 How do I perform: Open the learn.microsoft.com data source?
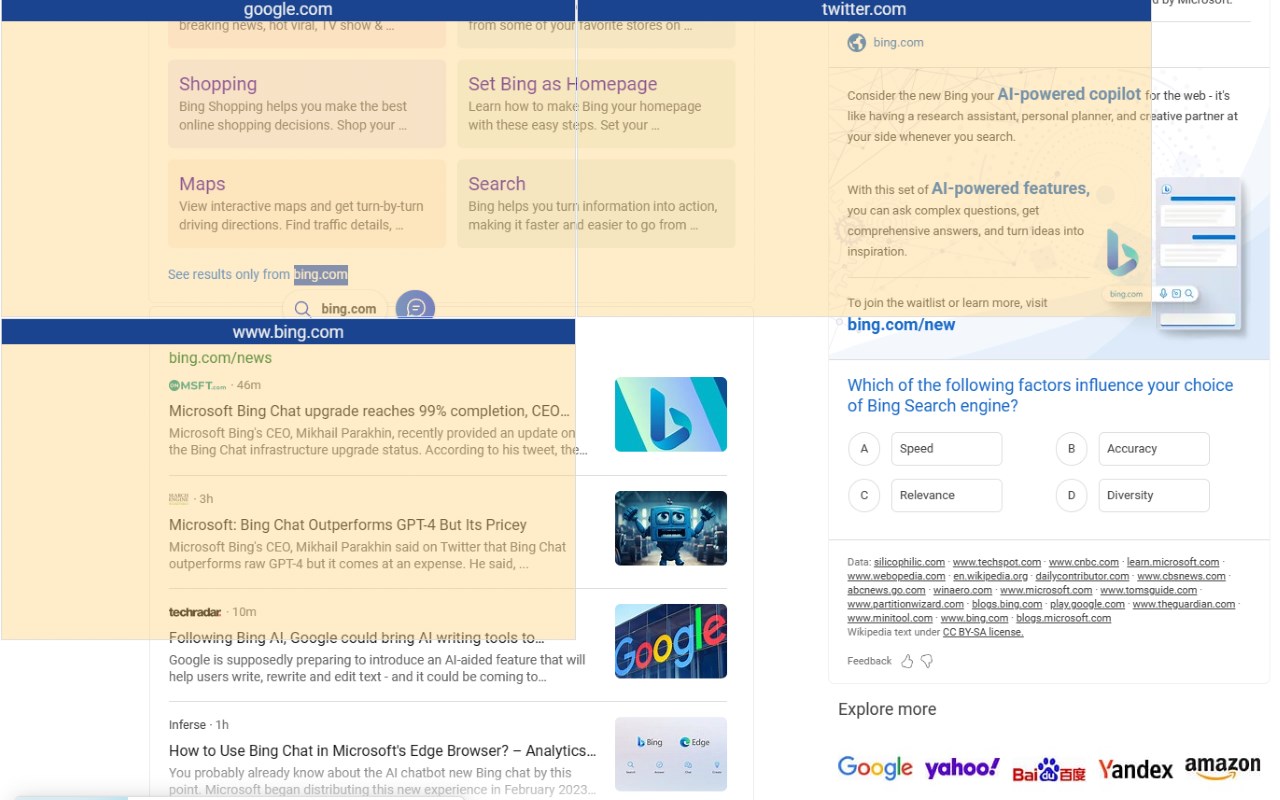tap(1173, 562)
